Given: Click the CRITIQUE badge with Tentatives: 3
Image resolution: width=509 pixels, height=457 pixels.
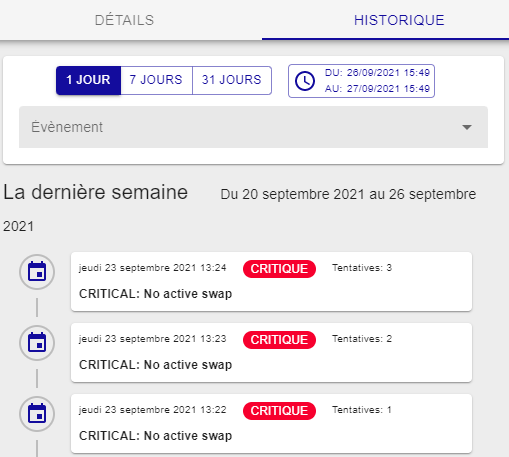Looking at the screenshot, I should click(x=279, y=269).
